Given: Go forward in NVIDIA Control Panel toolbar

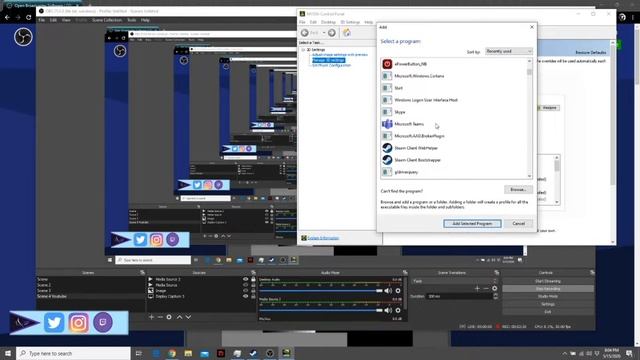Looking at the screenshot, I should coord(332,33).
